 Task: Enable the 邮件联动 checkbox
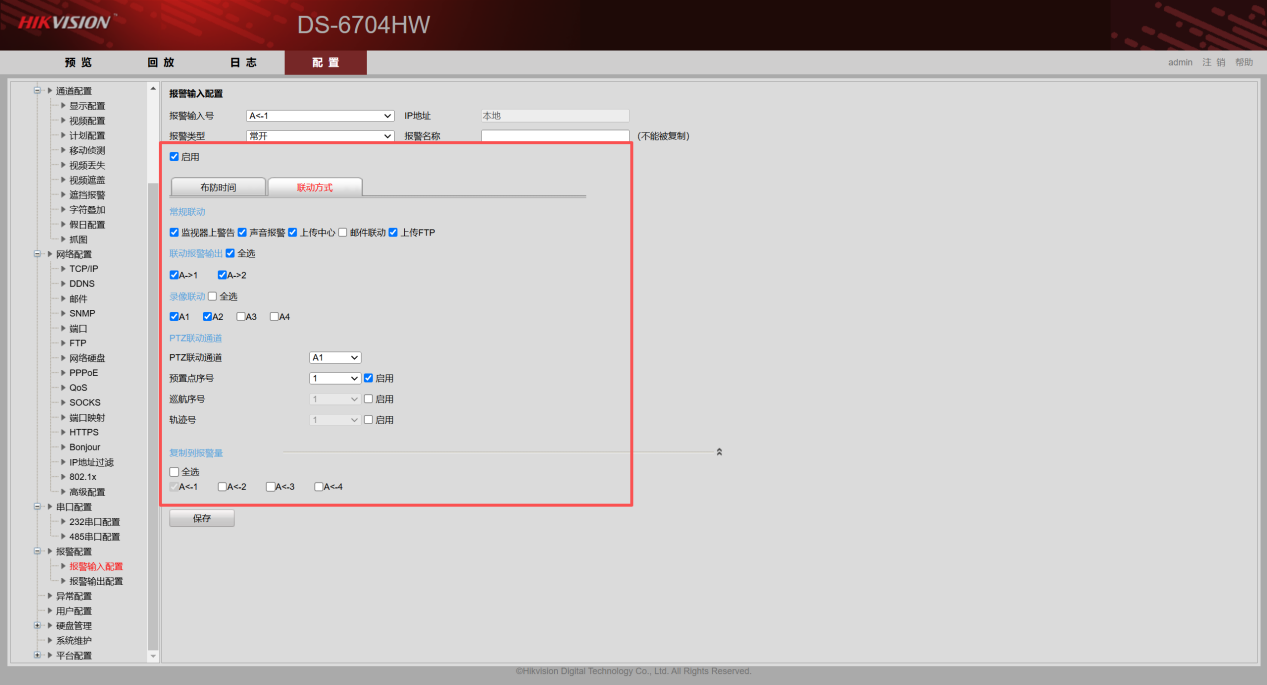(343, 232)
